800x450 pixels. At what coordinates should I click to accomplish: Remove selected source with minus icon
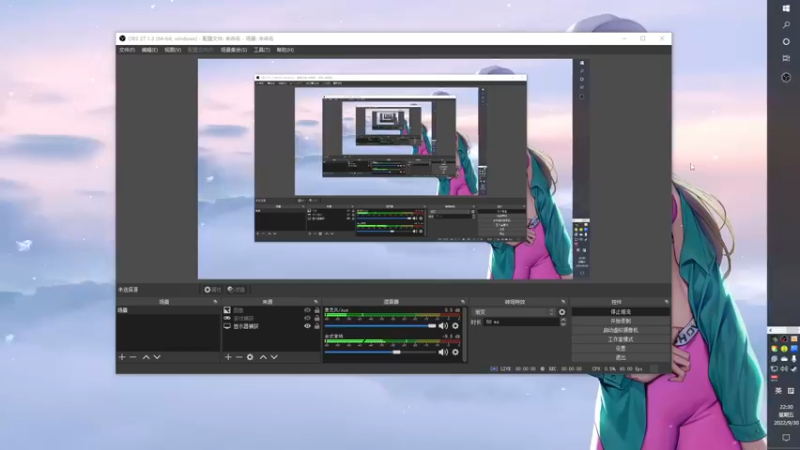[239, 357]
